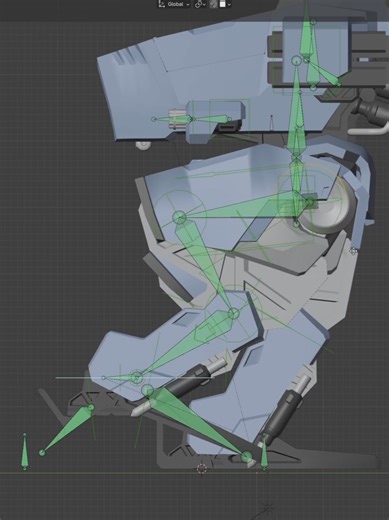
Task: Open the pivot point dropdown
Action: 200,4
